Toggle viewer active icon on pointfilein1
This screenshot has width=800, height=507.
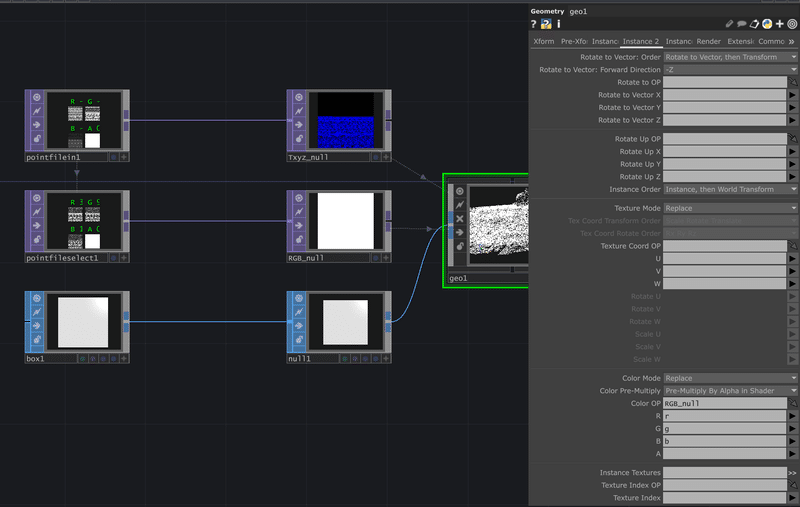coord(37,97)
